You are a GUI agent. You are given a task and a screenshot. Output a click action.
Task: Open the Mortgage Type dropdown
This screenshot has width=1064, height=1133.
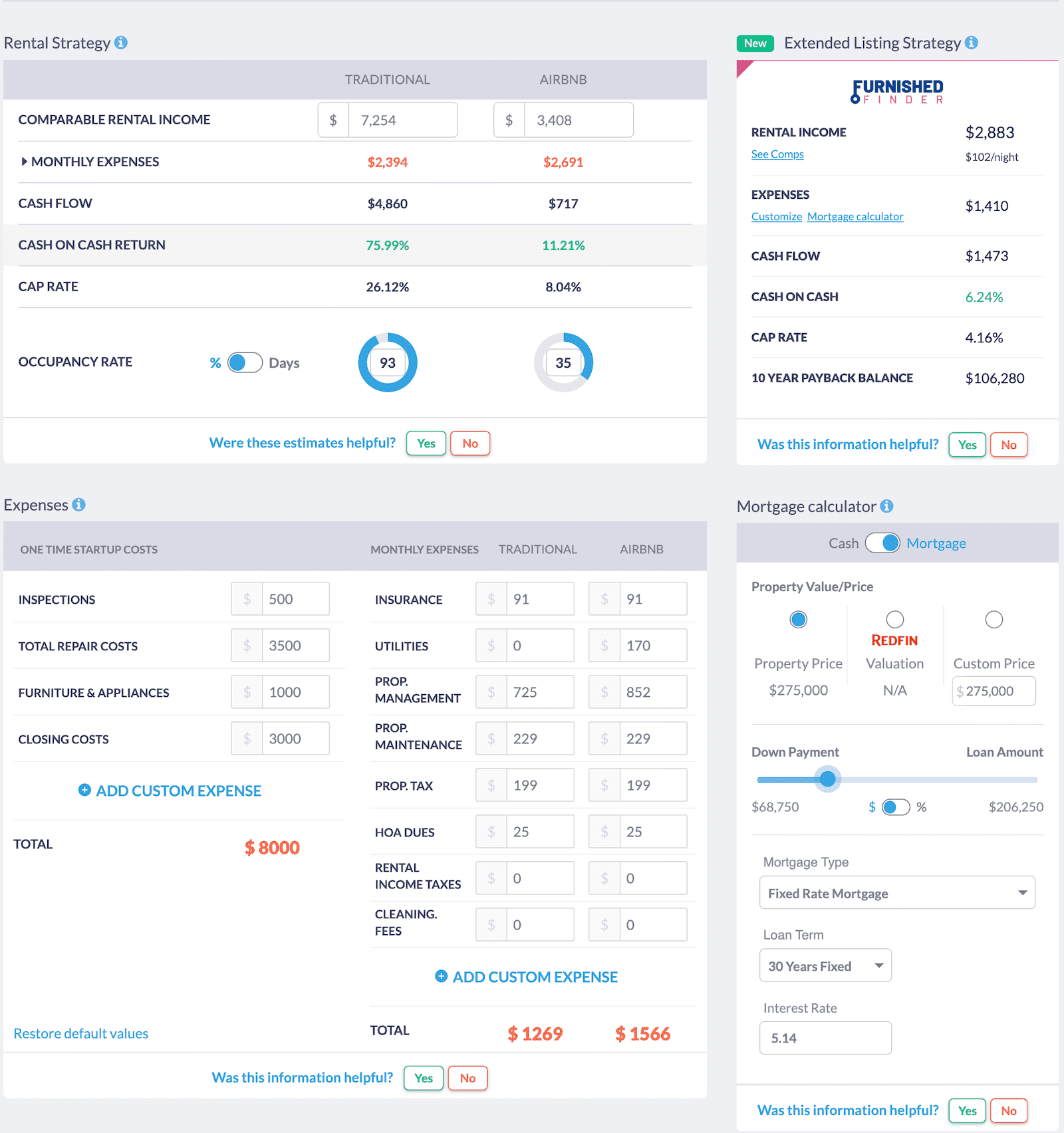pos(897,893)
